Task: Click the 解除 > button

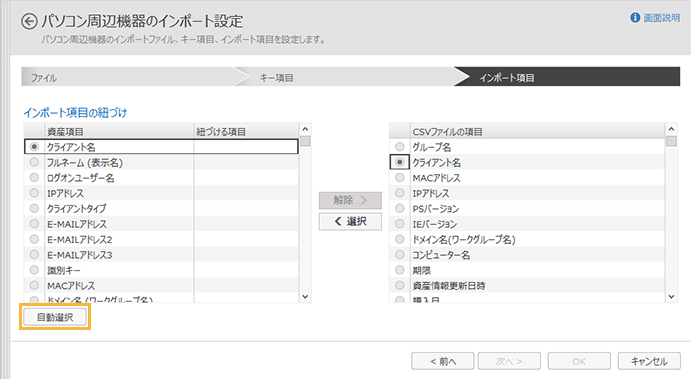Action: click(x=350, y=201)
